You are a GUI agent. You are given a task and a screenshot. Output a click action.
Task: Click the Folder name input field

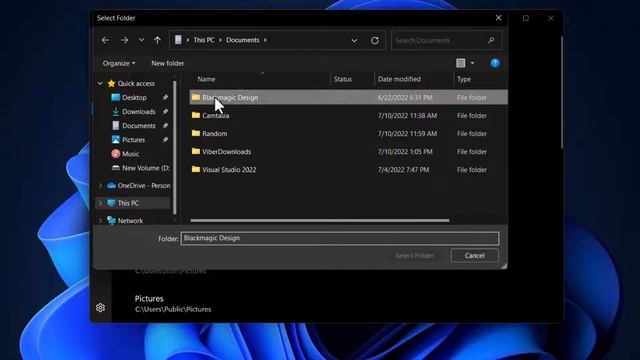coord(340,238)
